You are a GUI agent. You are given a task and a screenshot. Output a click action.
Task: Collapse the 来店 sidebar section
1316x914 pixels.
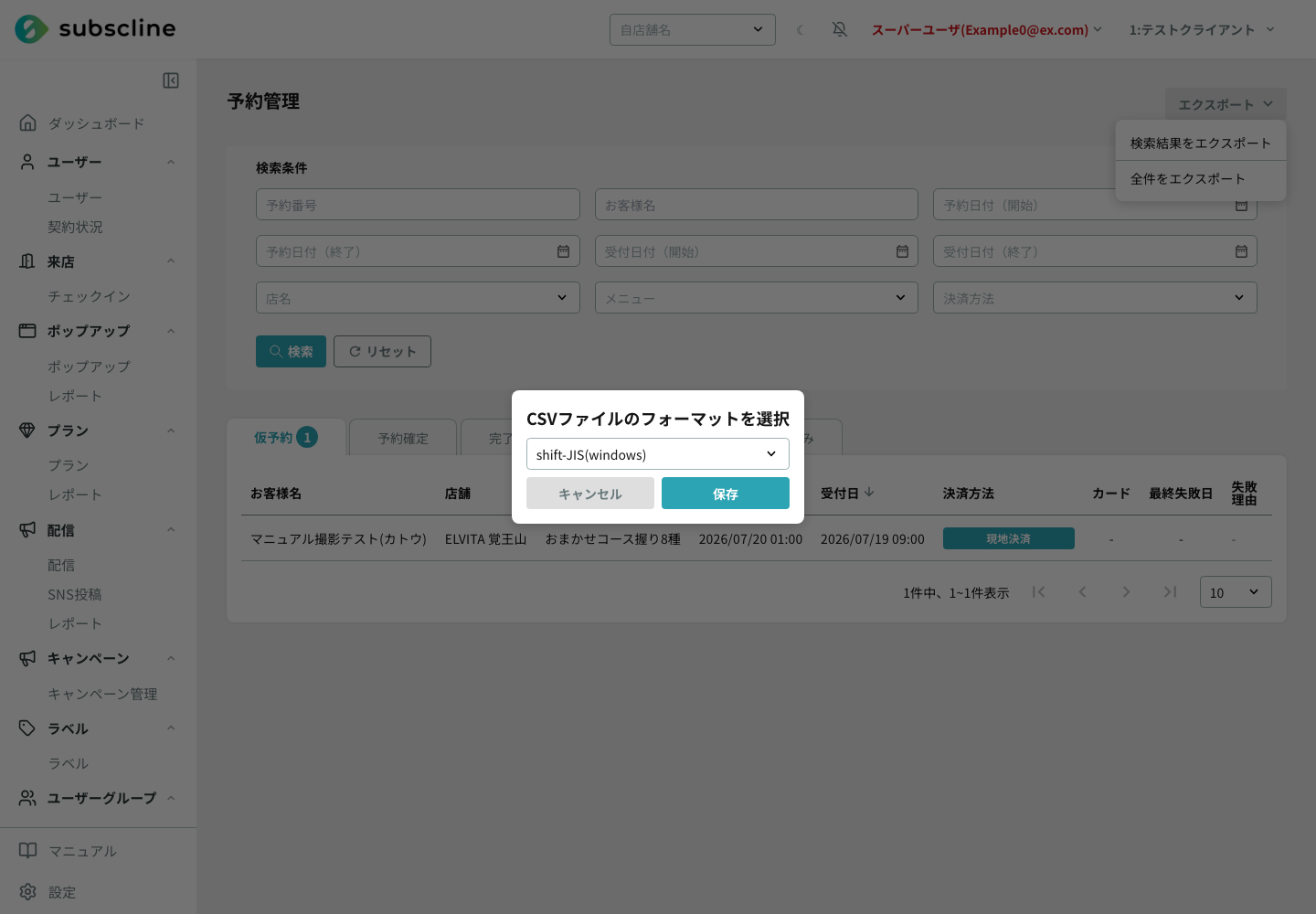point(171,261)
